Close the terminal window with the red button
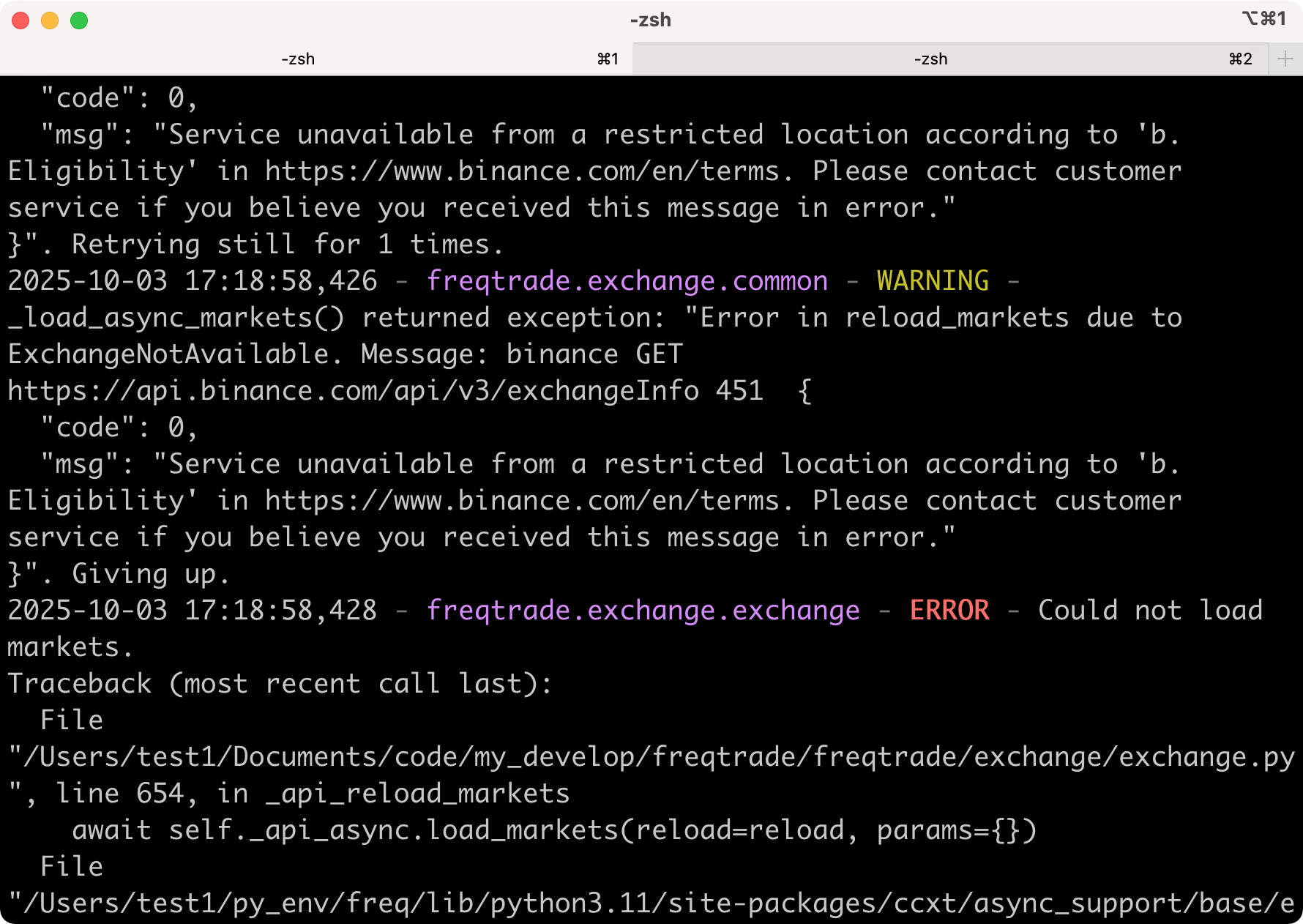1303x924 pixels. (20, 21)
